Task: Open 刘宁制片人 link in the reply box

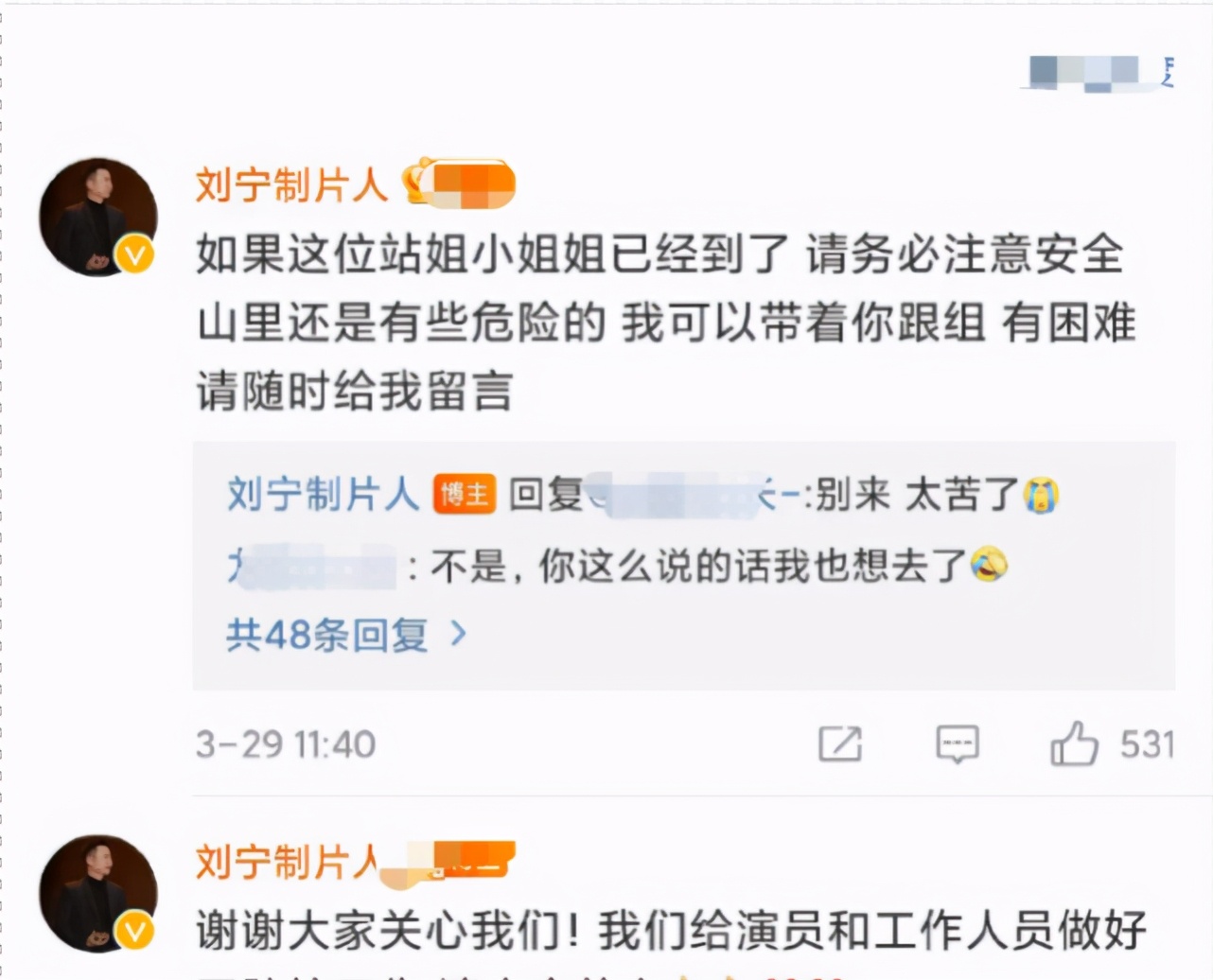Action: [x=324, y=494]
